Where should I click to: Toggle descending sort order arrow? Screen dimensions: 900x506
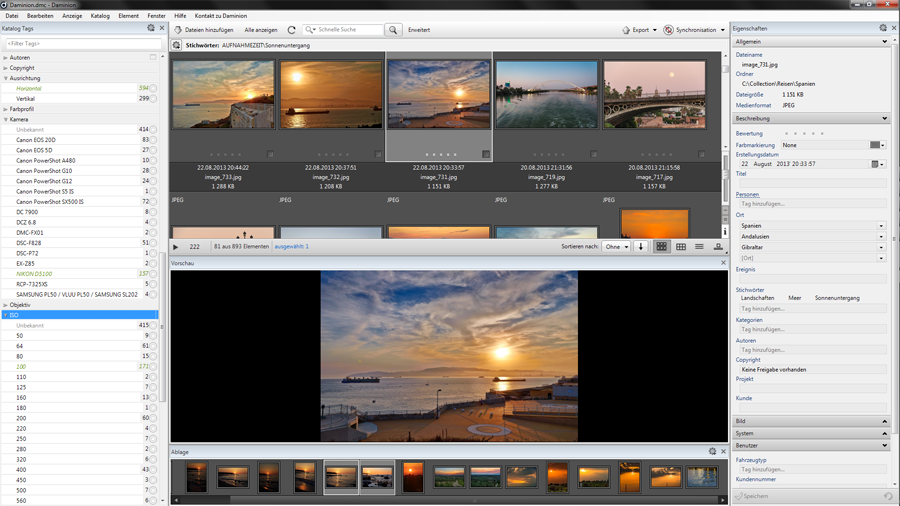pos(641,246)
